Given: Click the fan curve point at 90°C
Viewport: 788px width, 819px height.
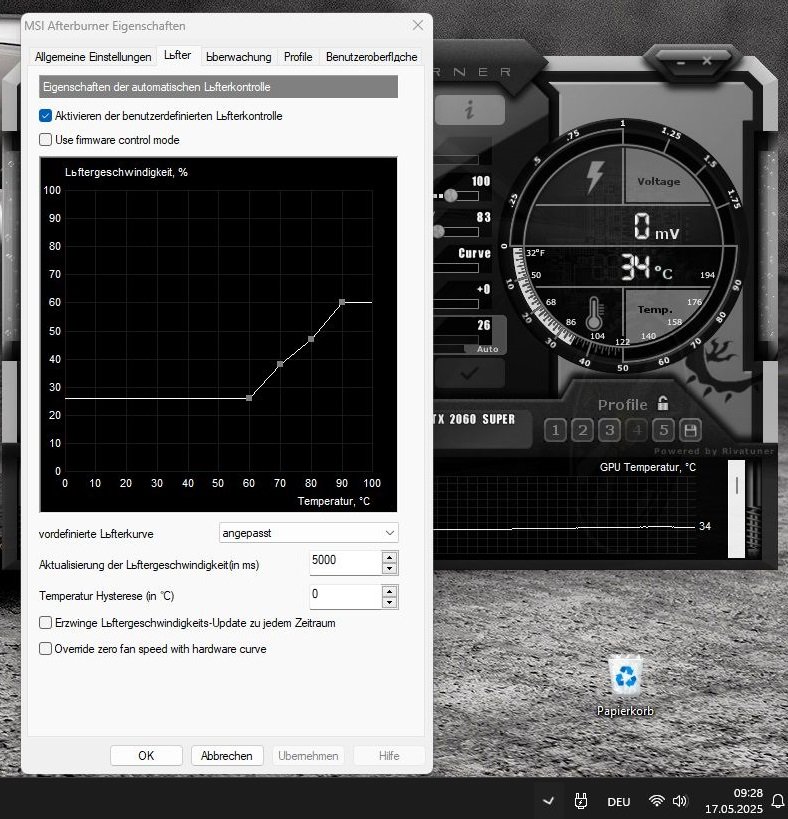Looking at the screenshot, I should (342, 302).
